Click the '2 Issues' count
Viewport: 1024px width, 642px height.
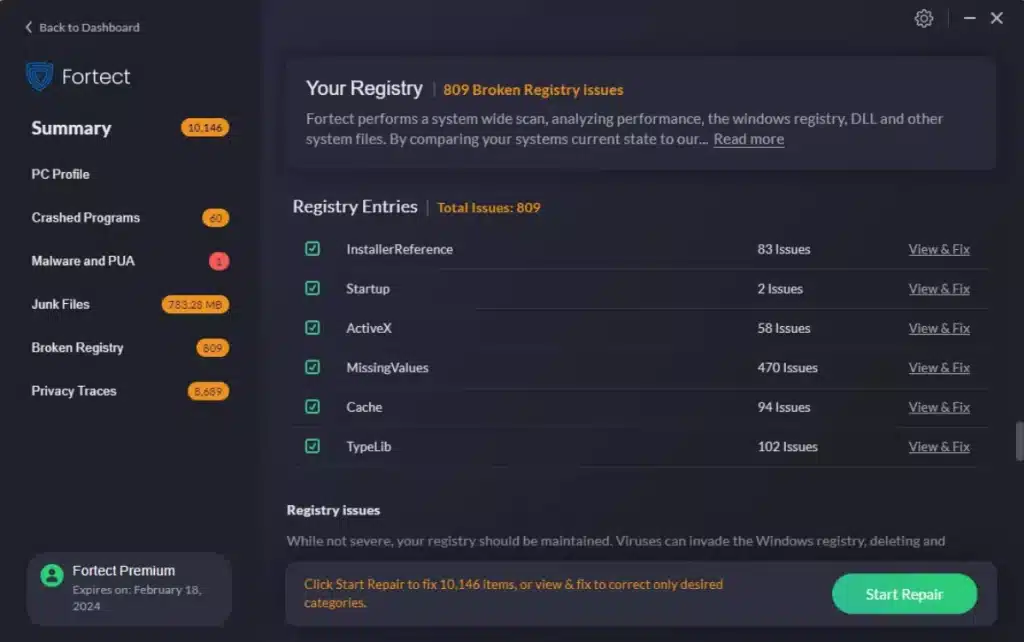point(780,289)
